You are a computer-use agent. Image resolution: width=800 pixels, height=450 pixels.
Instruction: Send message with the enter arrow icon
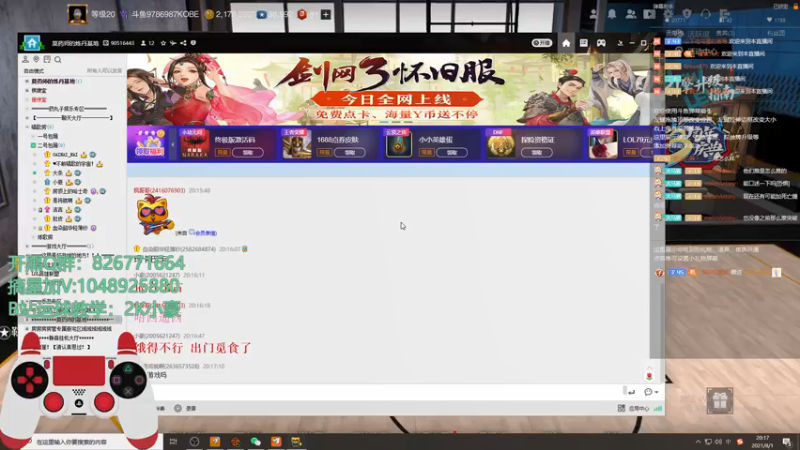[632, 392]
